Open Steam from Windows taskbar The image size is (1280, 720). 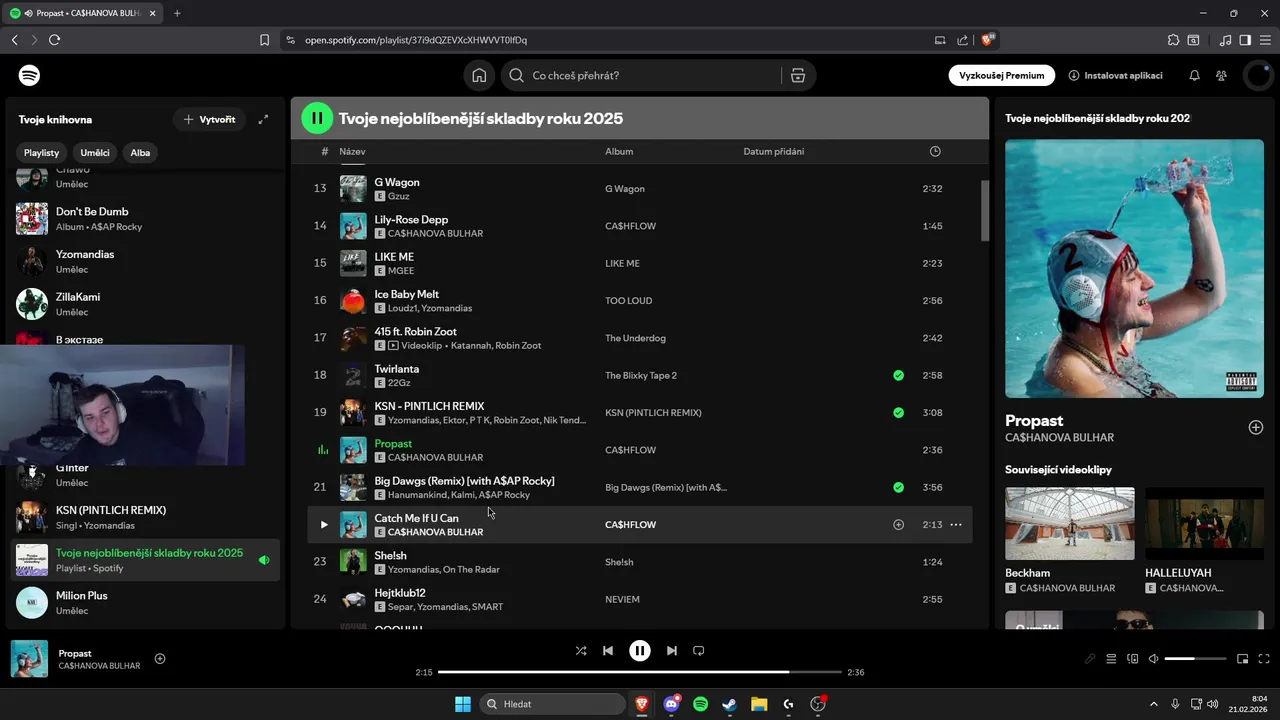[730, 704]
